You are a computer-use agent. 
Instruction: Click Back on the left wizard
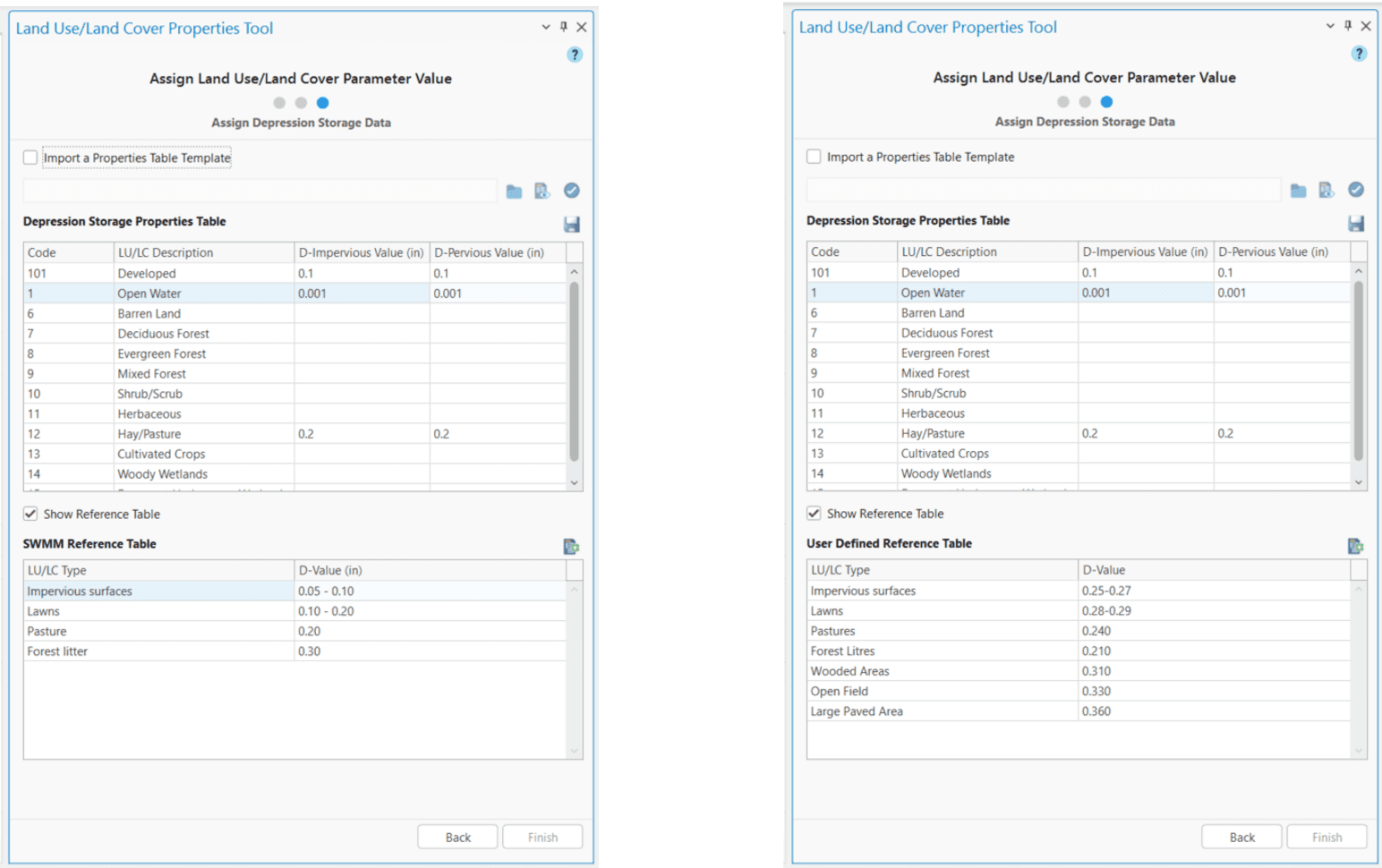(457, 837)
